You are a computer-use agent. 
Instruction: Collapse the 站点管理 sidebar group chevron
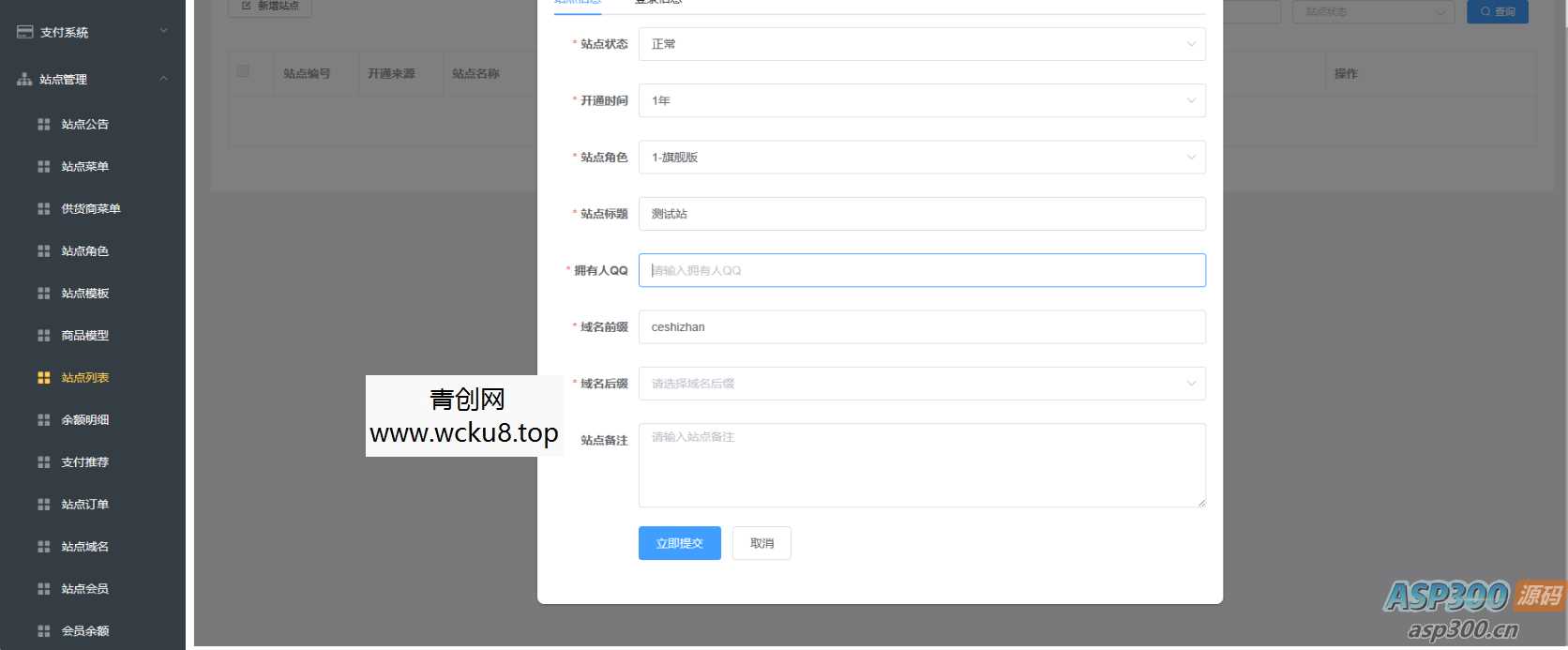[x=164, y=79]
